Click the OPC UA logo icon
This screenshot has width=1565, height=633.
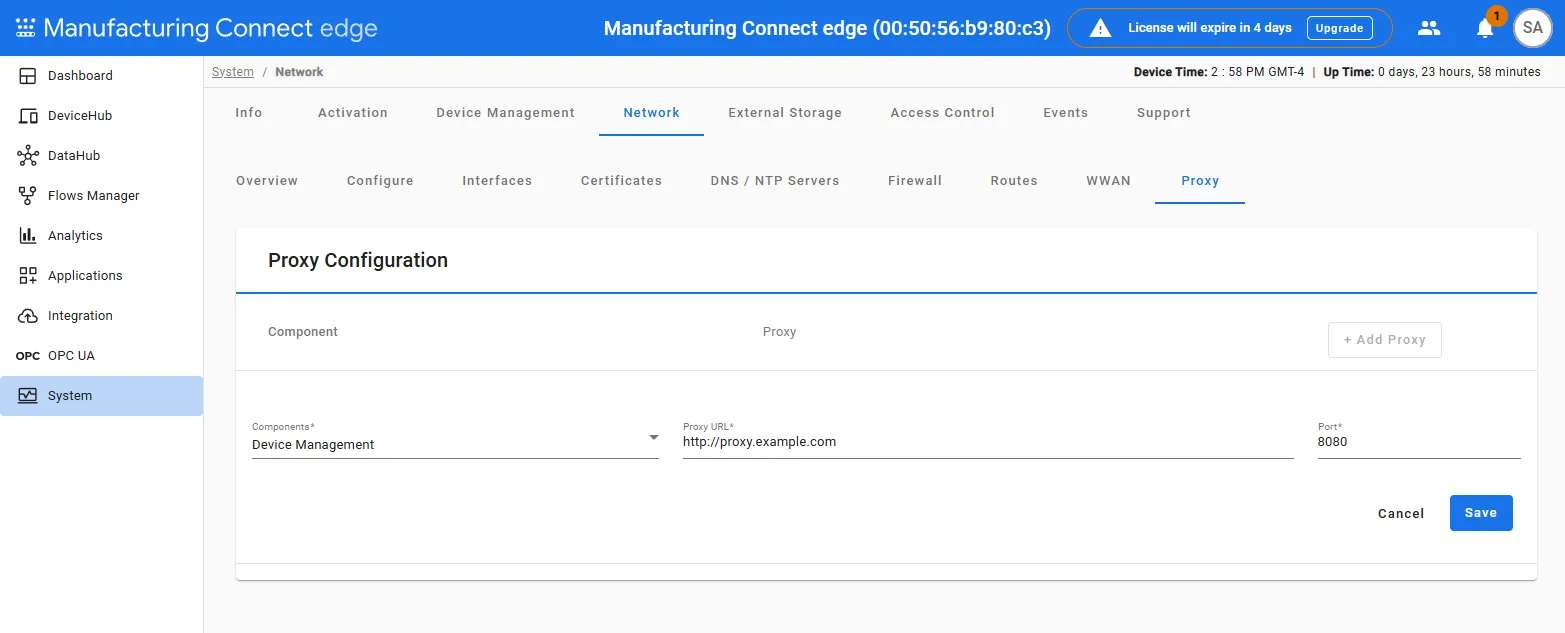pos(28,356)
